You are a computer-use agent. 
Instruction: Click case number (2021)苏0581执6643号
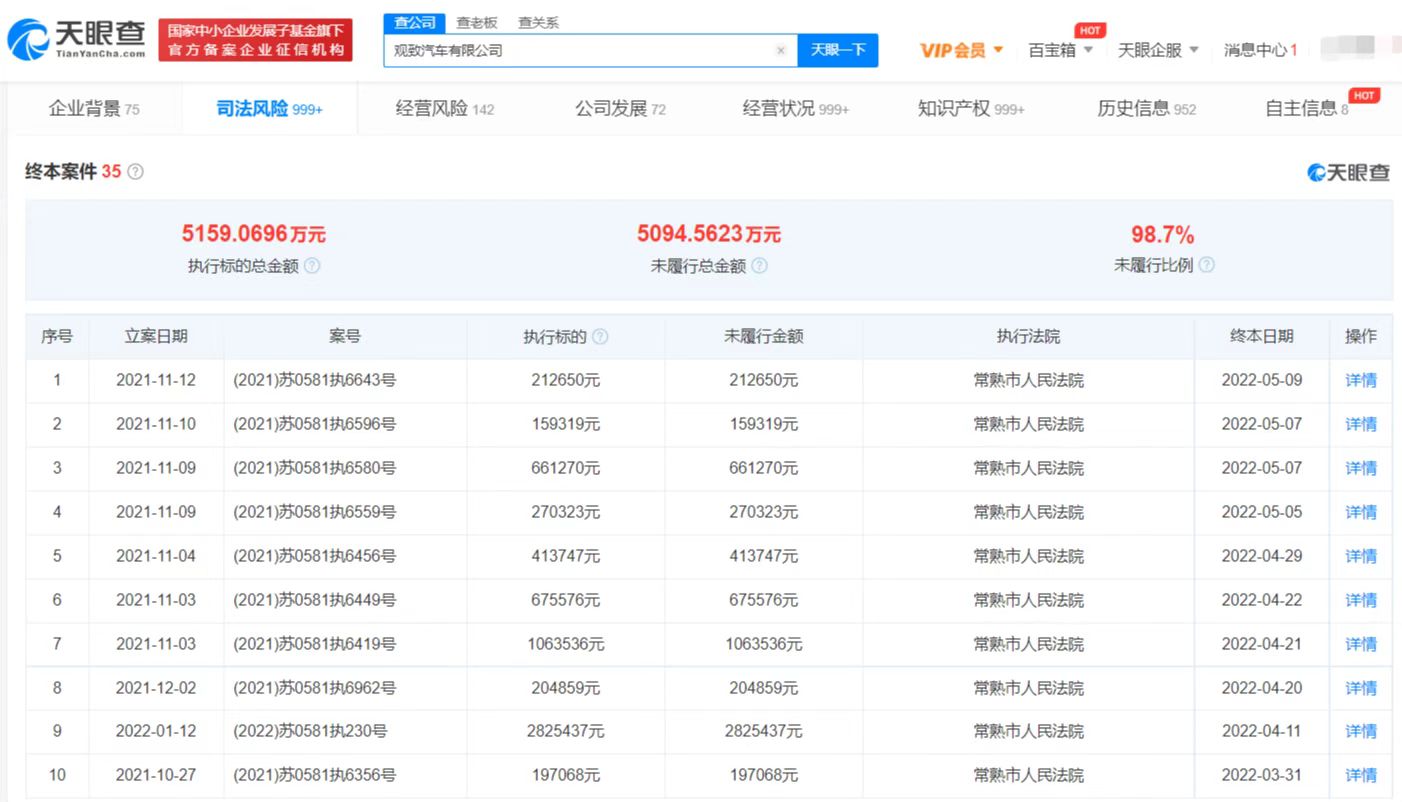pos(314,380)
